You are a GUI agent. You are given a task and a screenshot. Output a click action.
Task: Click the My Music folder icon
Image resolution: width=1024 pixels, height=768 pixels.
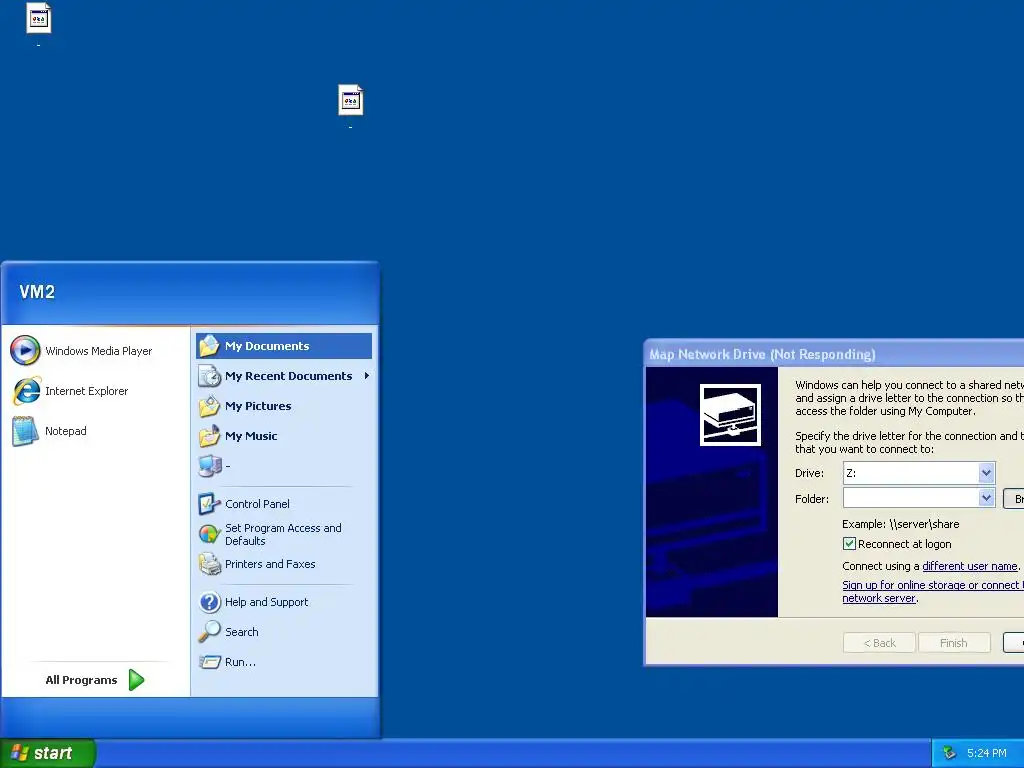(x=210, y=436)
